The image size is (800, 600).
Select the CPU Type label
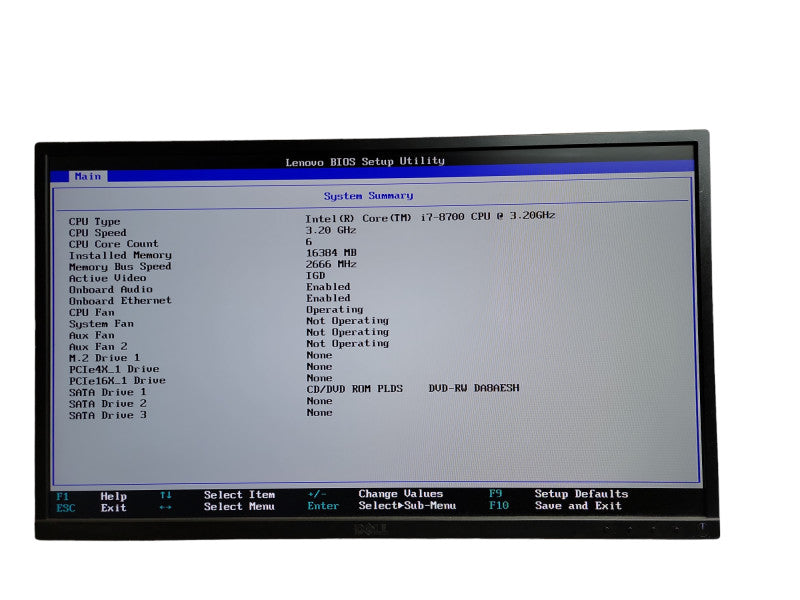coord(94,221)
